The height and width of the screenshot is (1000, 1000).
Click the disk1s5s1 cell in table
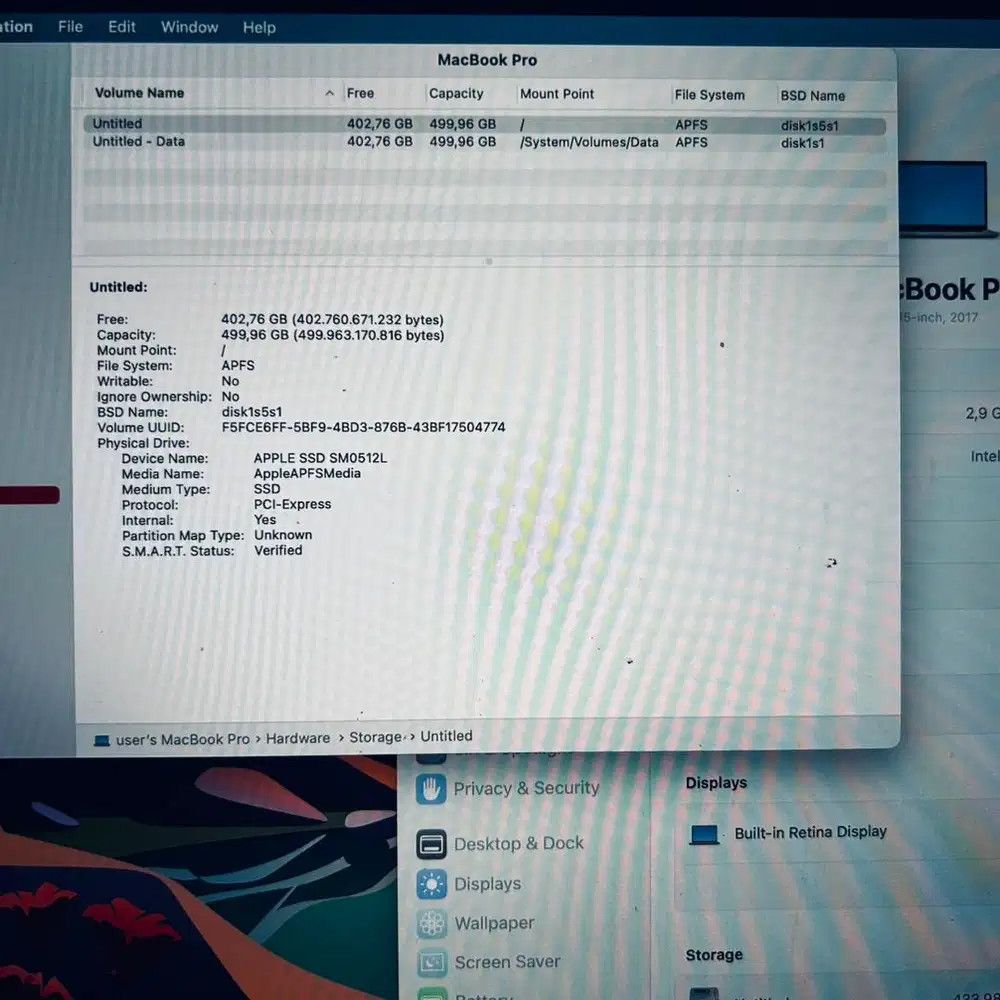coord(809,126)
